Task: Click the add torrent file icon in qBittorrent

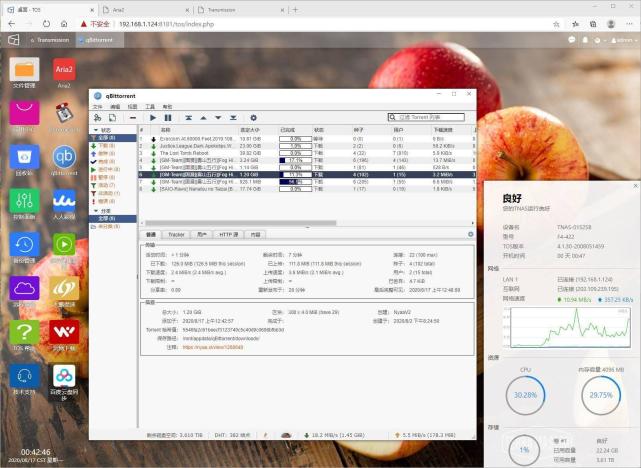Action: click(112, 118)
